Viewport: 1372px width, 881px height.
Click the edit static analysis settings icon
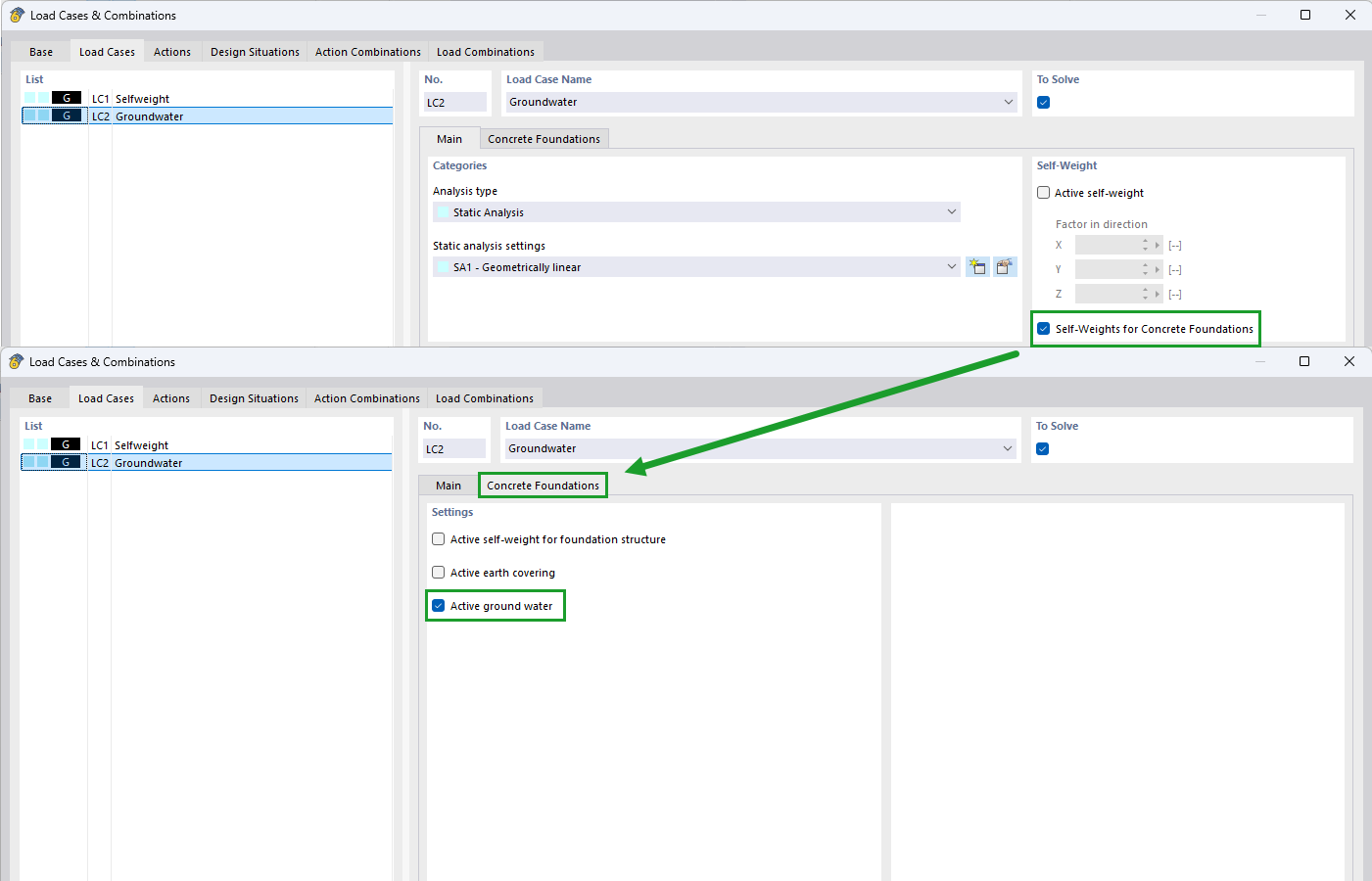(1005, 267)
